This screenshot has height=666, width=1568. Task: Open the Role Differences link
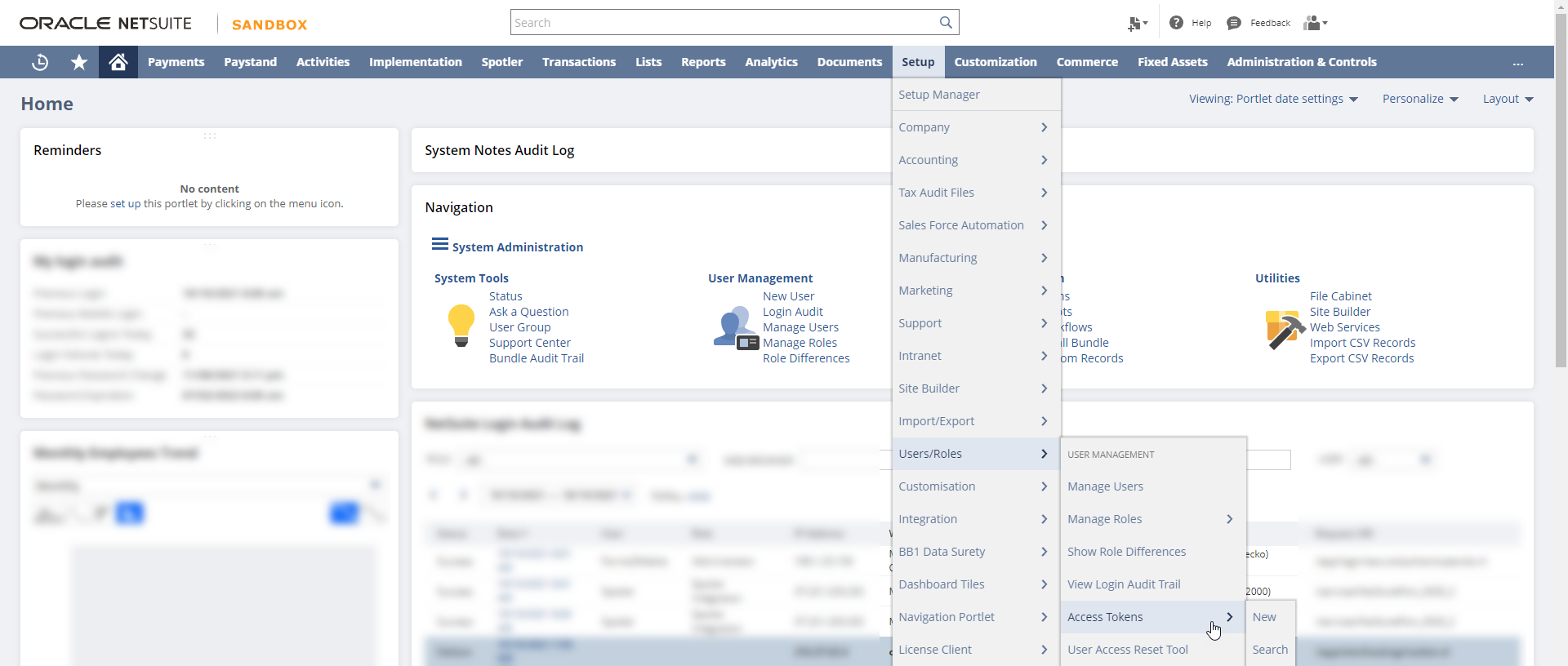pyautogui.click(x=806, y=358)
